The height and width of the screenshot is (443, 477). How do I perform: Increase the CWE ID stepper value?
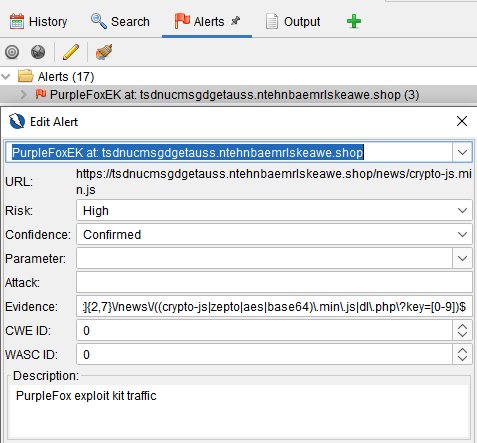462,326
